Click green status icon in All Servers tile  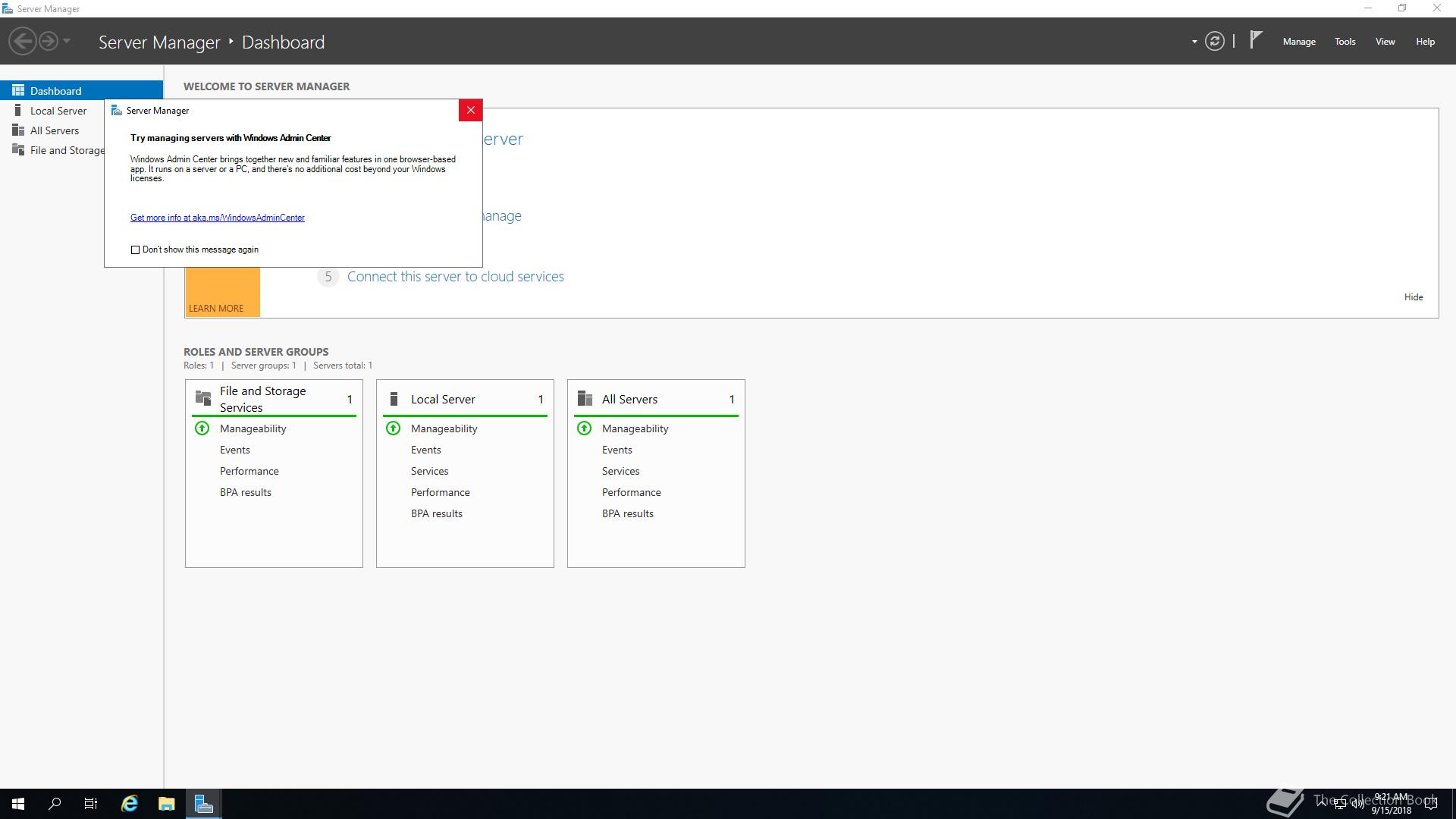pos(584,428)
